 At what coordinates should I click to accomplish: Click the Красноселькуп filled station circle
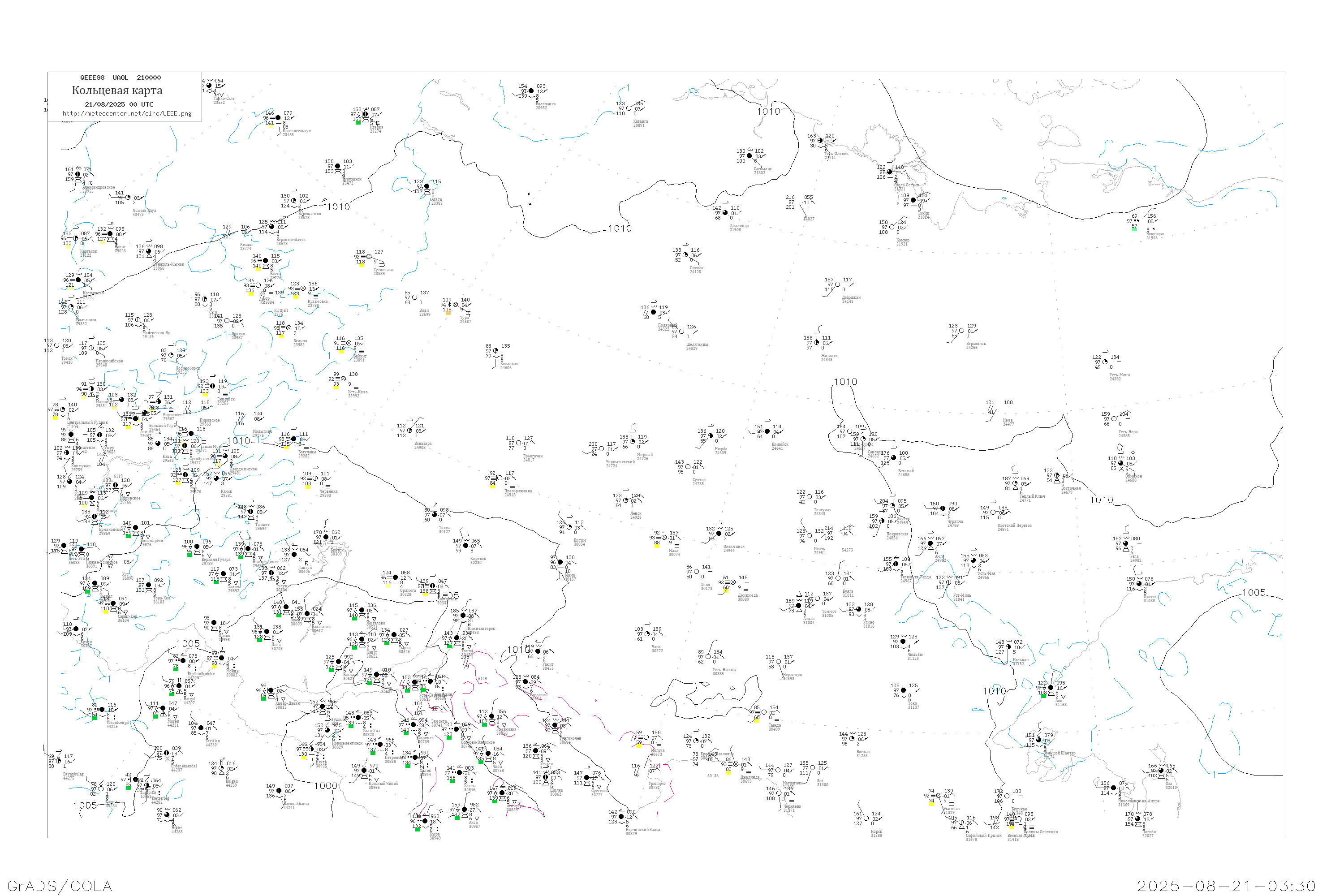(278, 118)
